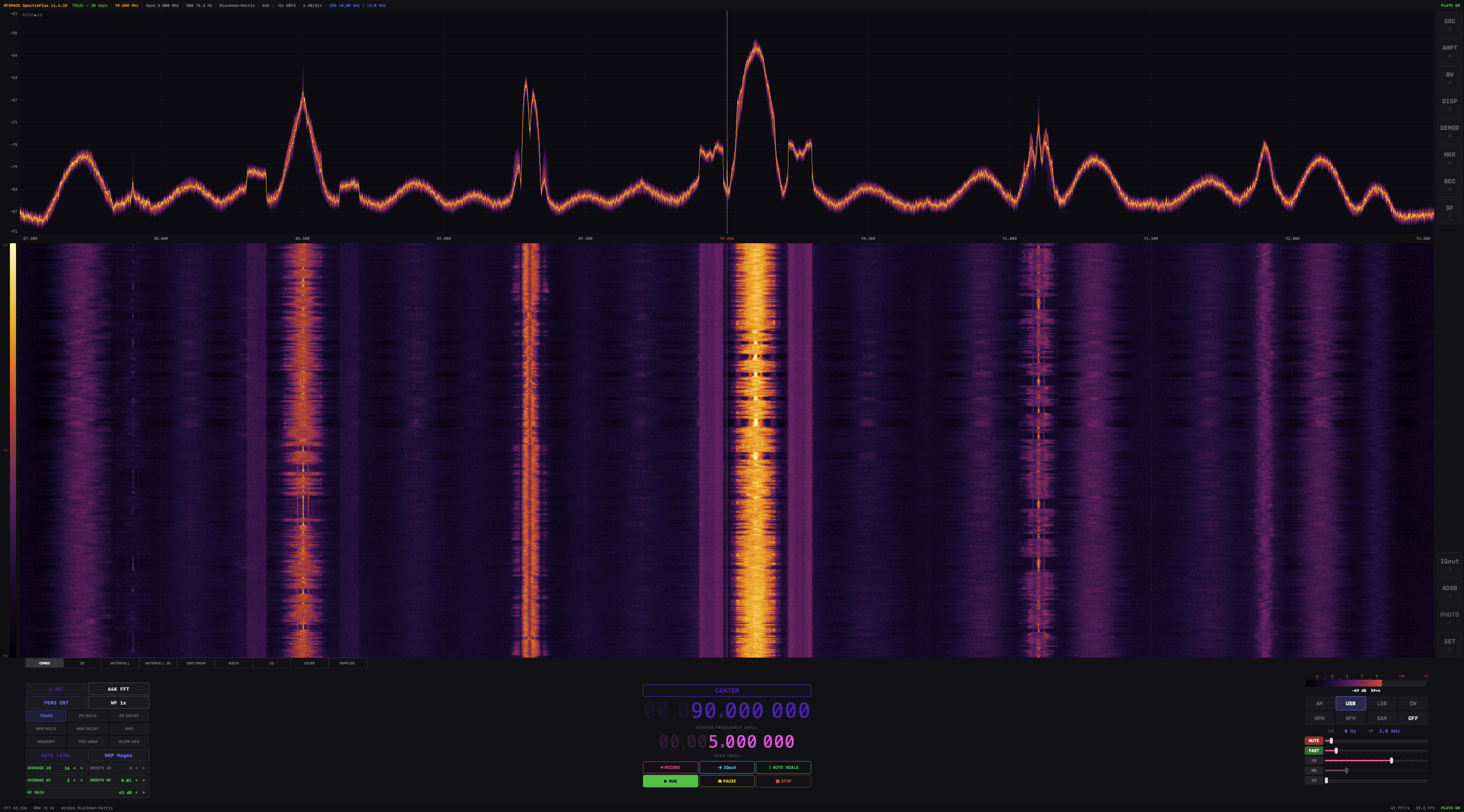The width and height of the screenshot is (1464, 812).
Task: Select SAM demodulation mode
Action: click(1382, 718)
